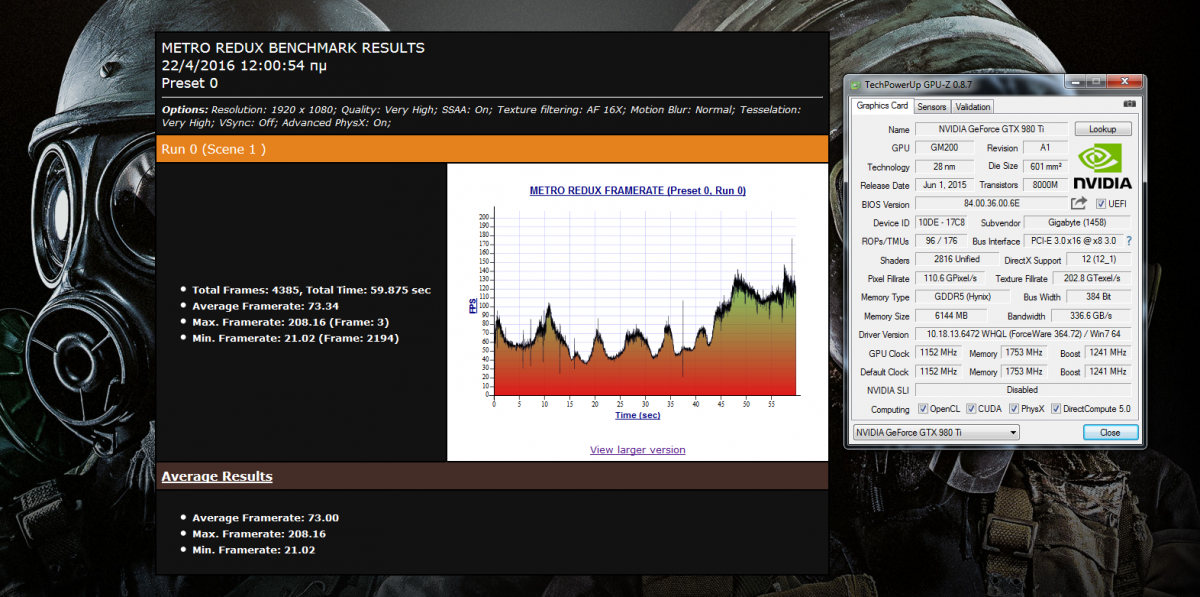
Task: Toggle the OpenCL checkbox
Action: click(922, 409)
